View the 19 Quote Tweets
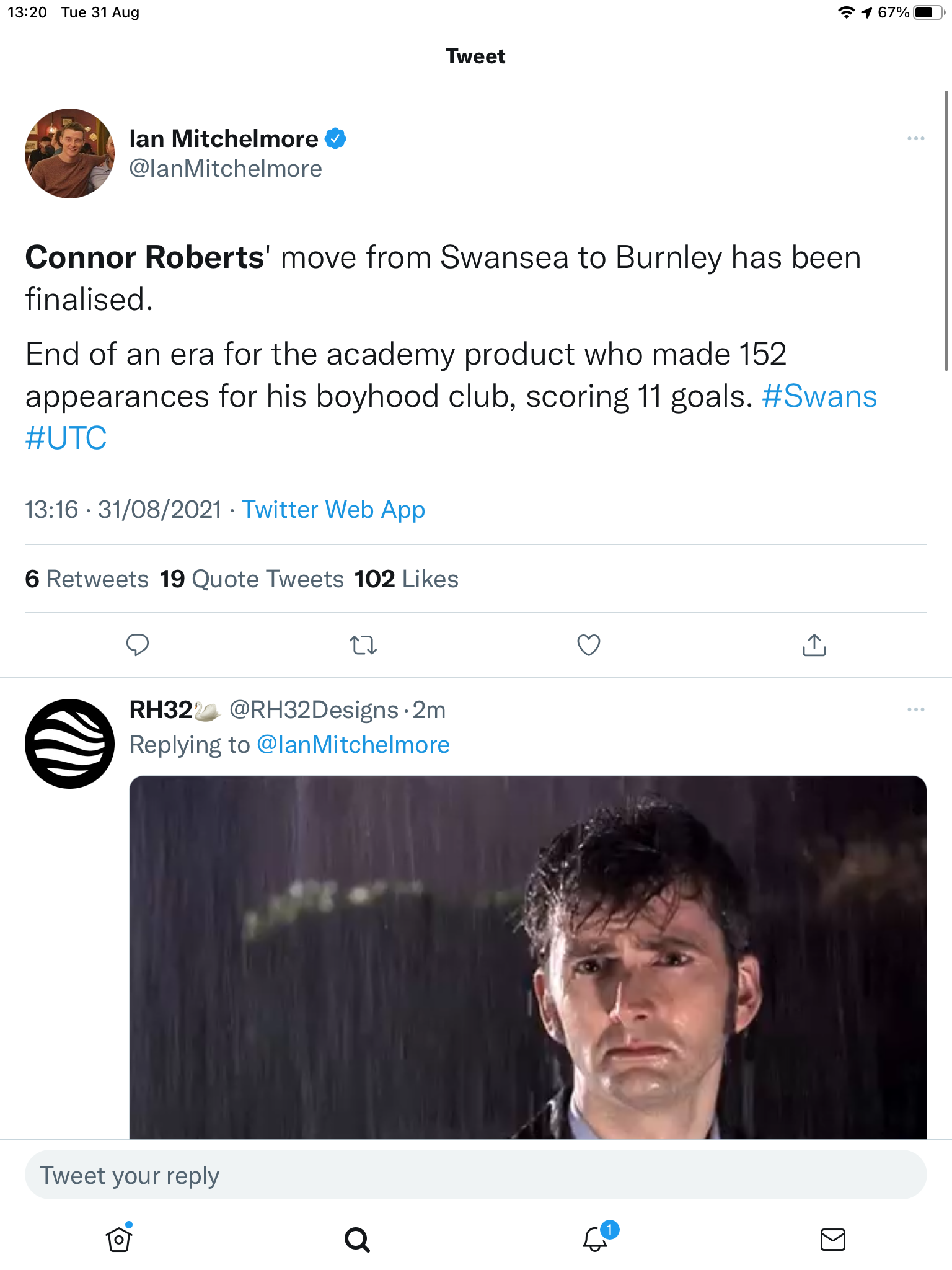Image resolution: width=952 pixels, height=1270 pixels. (x=252, y=579)
